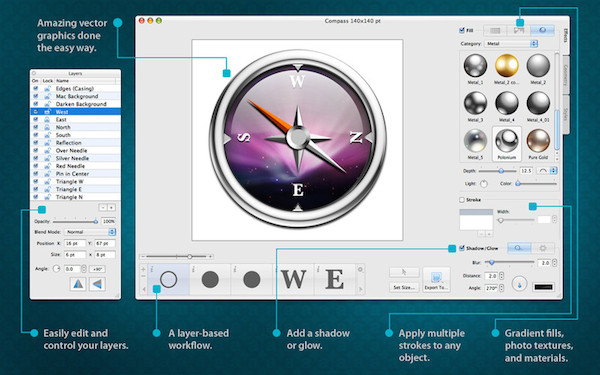Enable the Stroke checkbox

(x=462, y=200)
